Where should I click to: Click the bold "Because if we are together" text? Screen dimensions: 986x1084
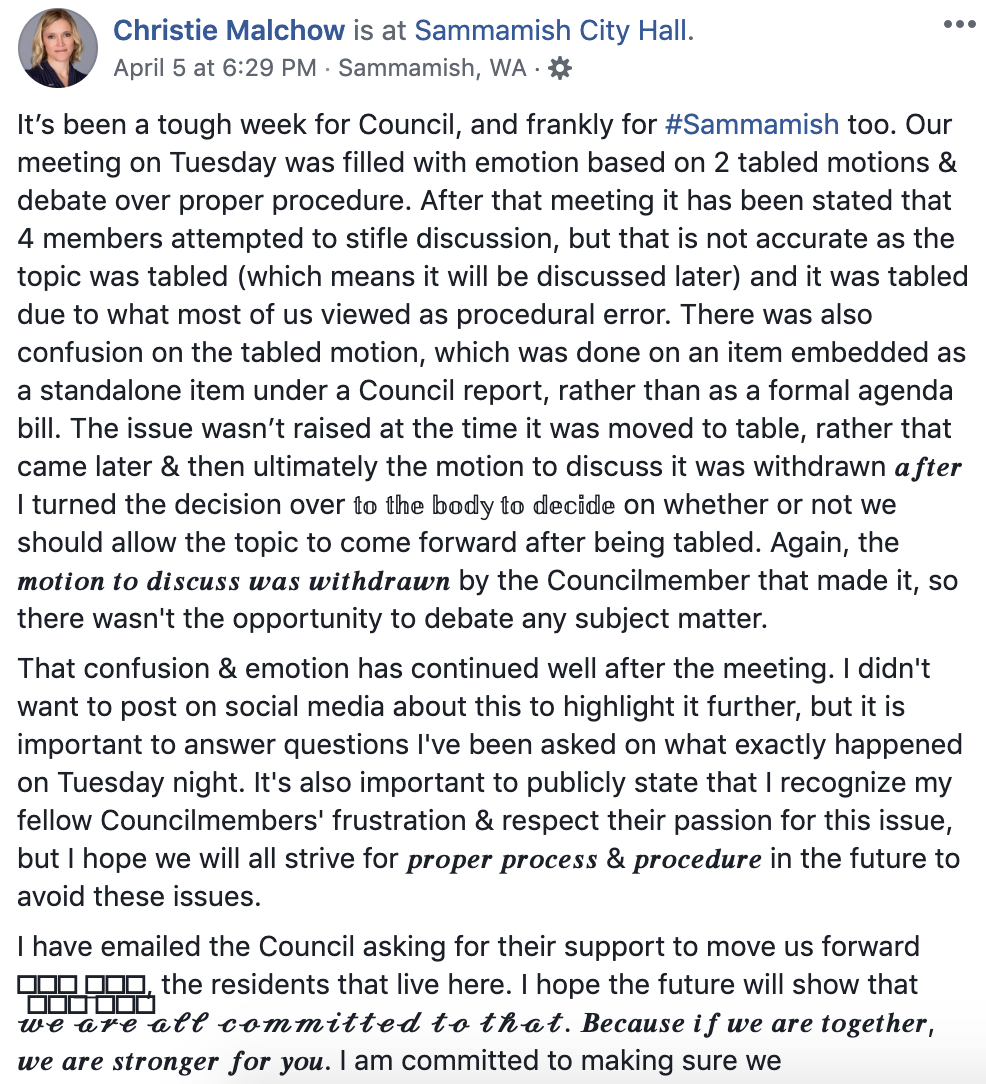(x=758, y=1024)
